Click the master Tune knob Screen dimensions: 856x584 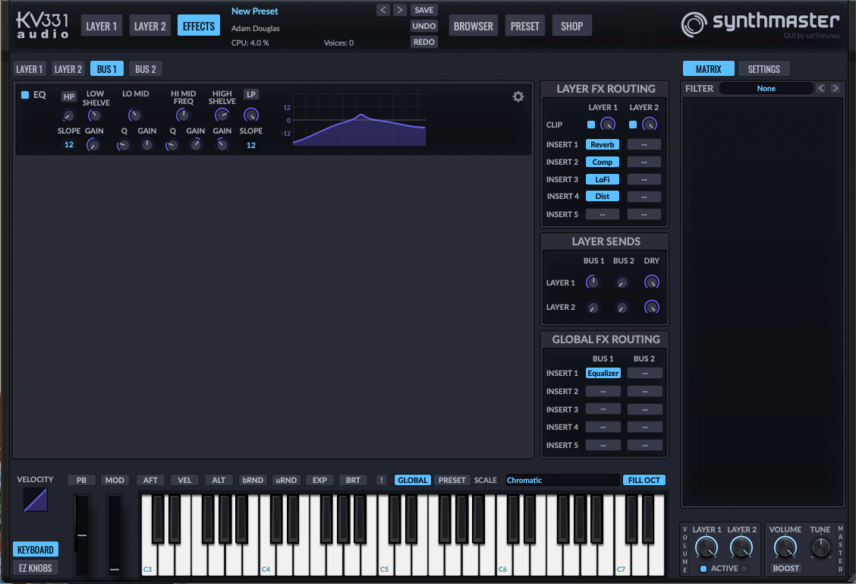coord(820,547)
